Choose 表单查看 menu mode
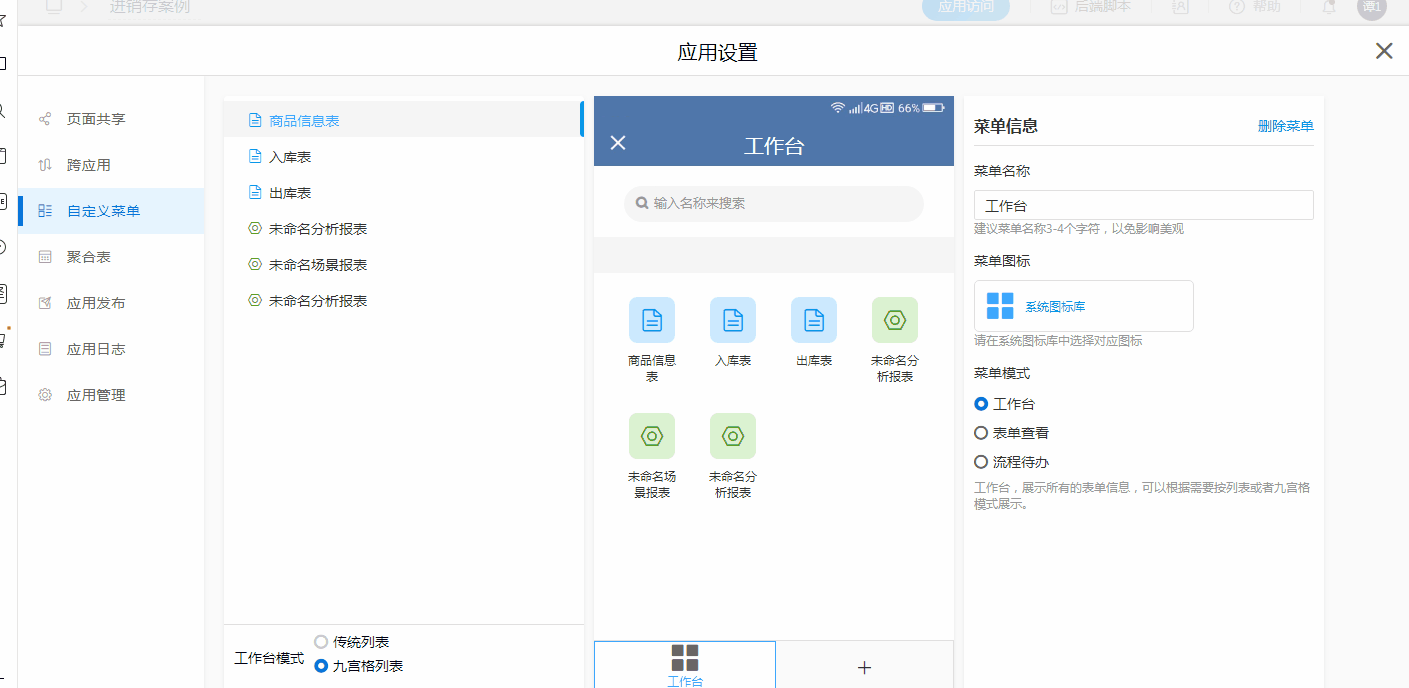 [x=981, y=433]
